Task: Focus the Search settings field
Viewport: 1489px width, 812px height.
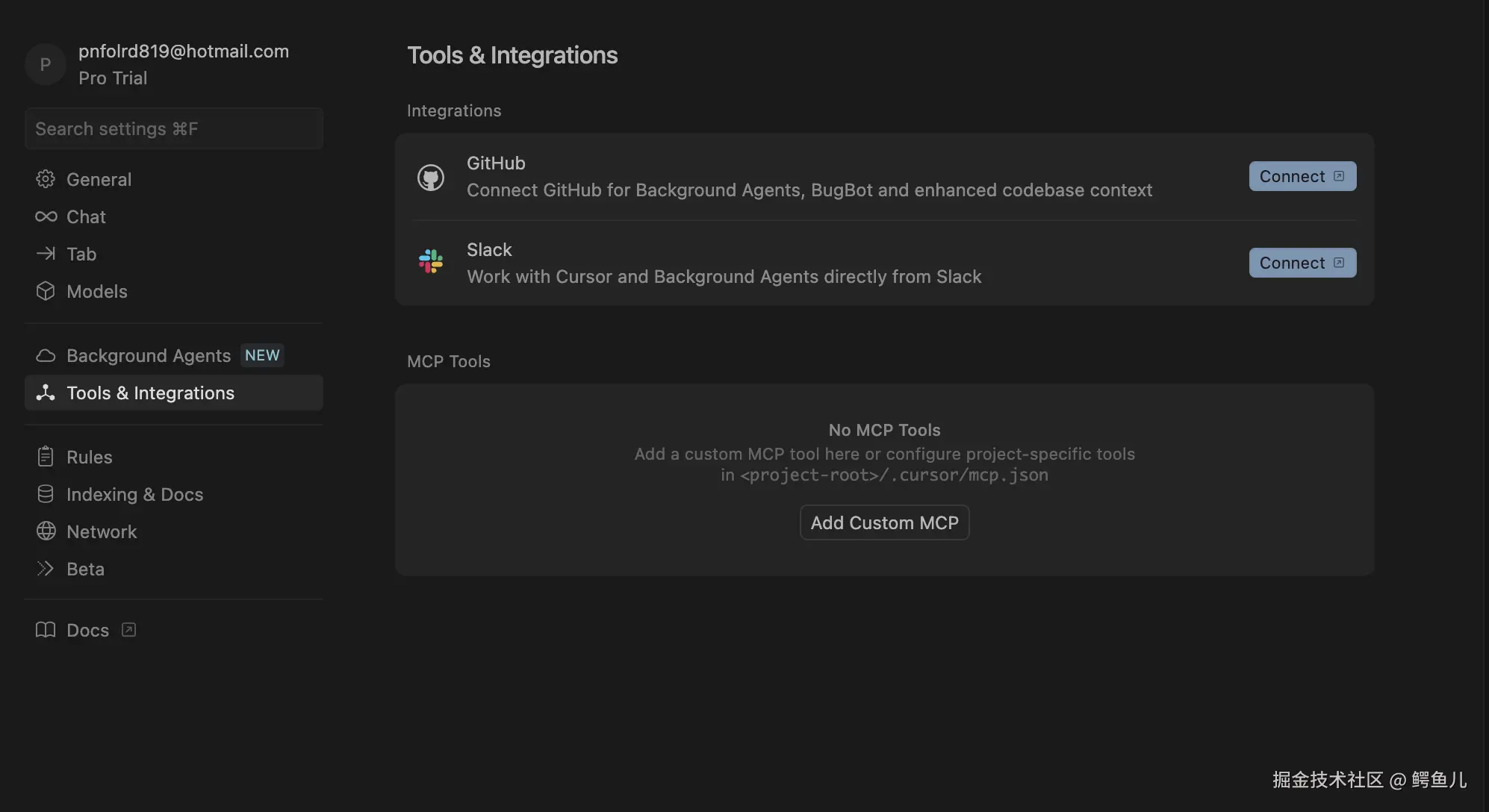Action: click(173, 128)
